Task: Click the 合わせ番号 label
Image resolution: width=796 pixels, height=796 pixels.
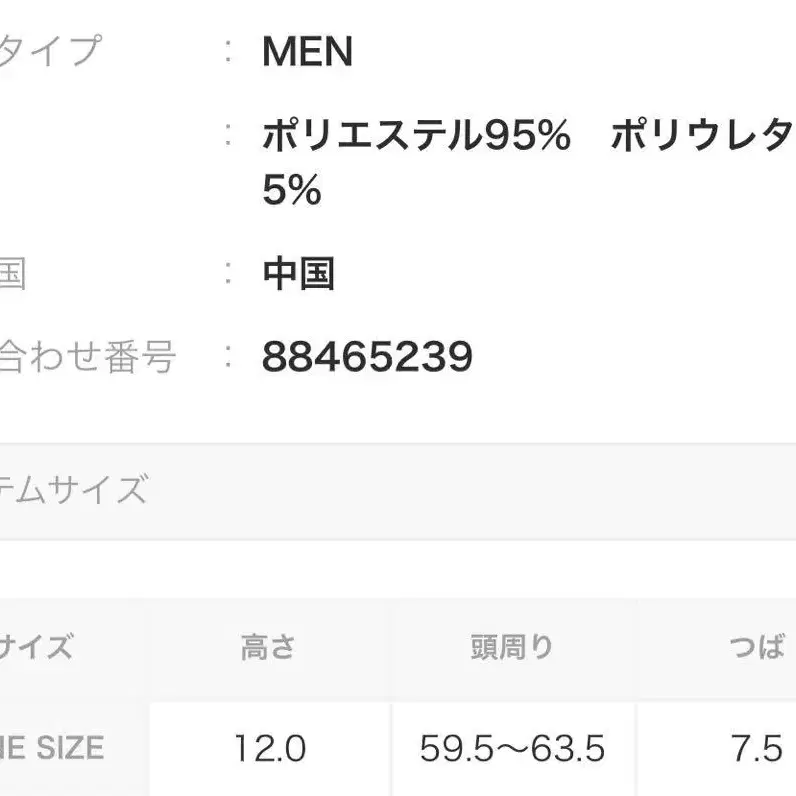Action: [88, 357]
